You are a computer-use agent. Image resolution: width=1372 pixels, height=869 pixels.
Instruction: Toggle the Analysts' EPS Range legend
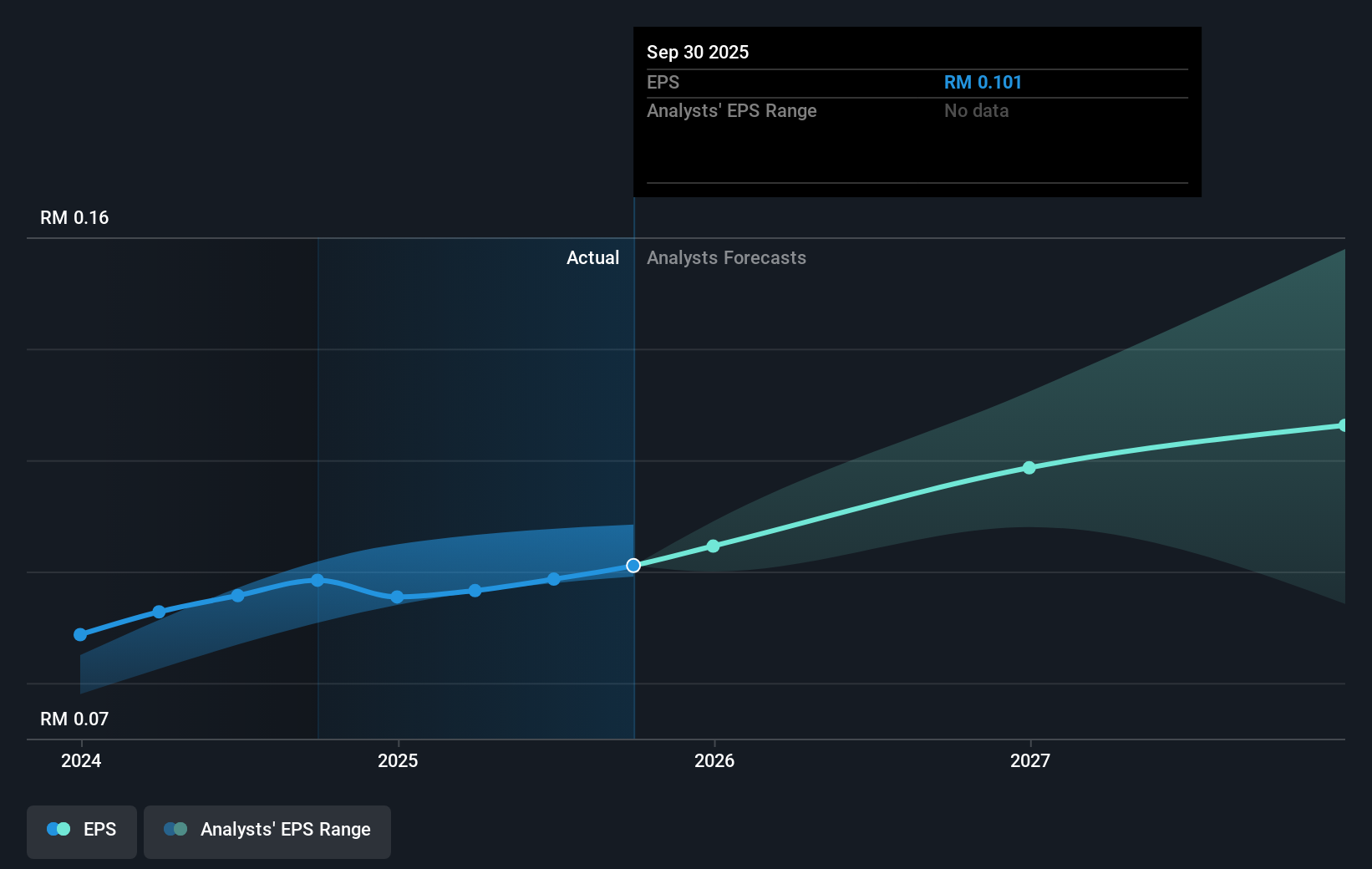point(267,831)
